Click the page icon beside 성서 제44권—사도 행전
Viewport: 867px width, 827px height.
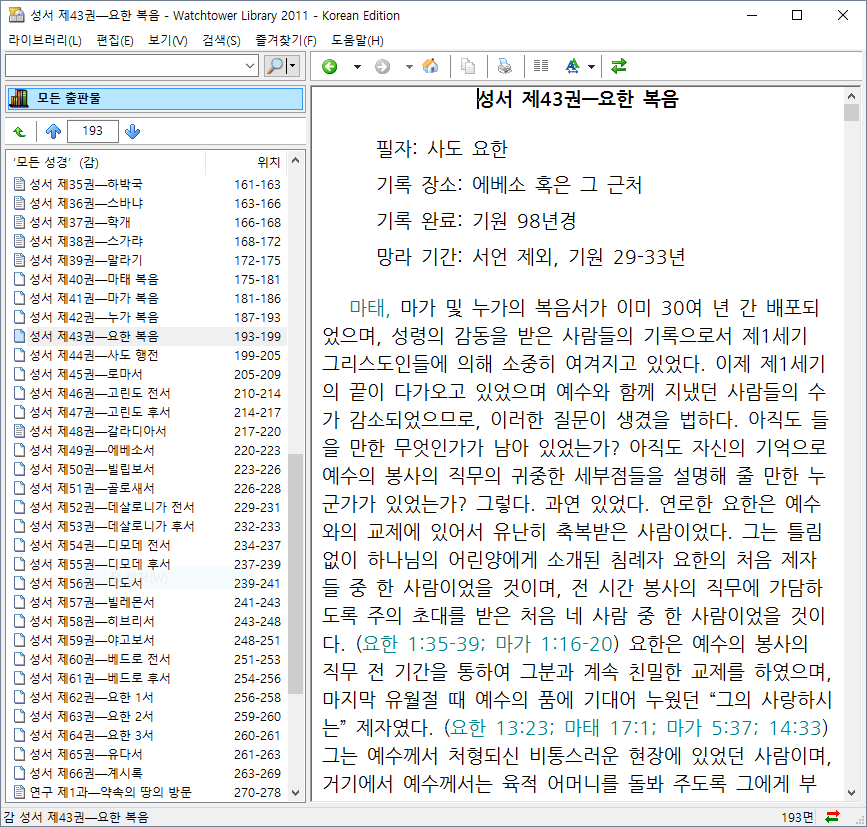pos(19,355)
